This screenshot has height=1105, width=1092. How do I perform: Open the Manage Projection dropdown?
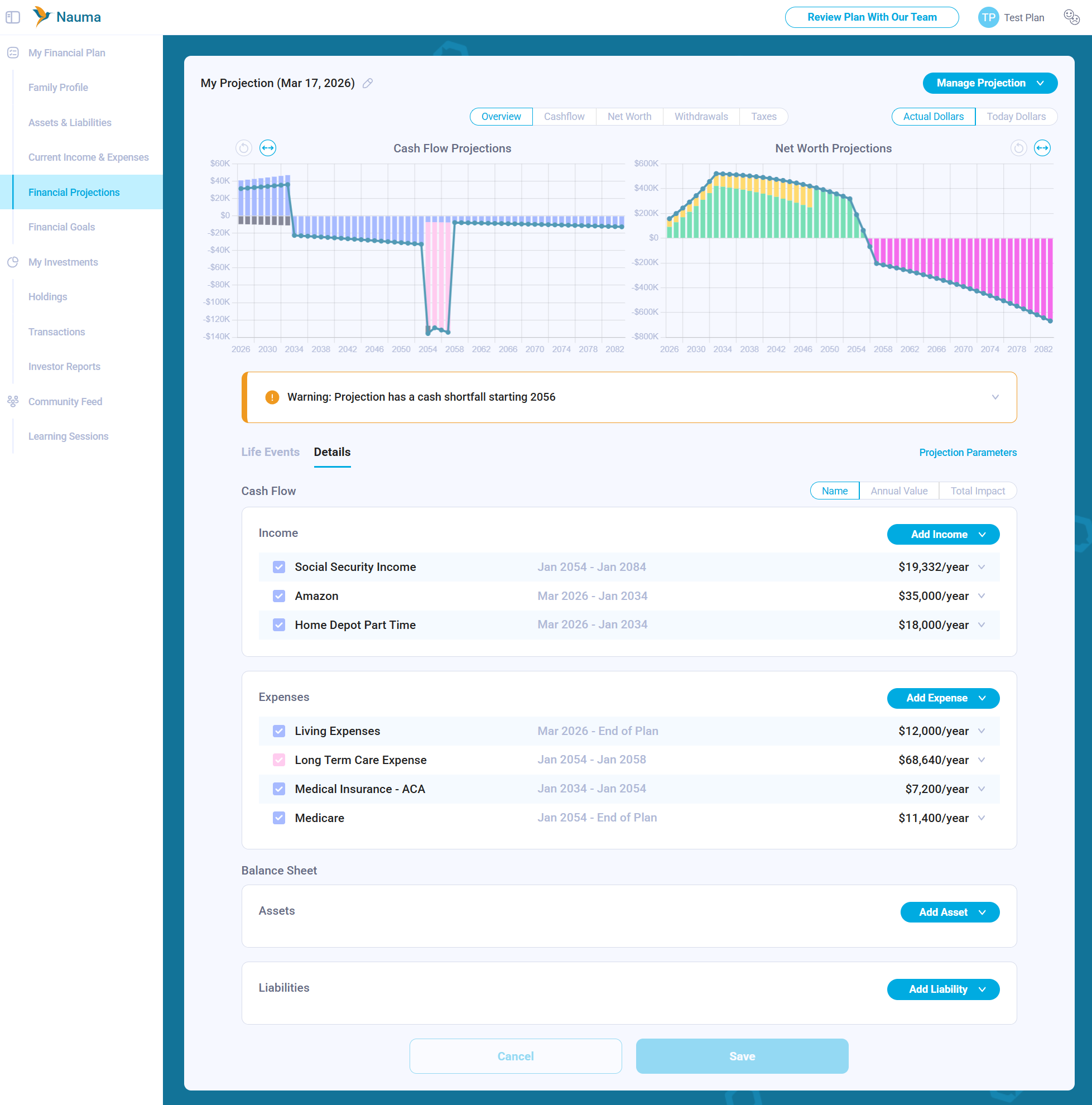(989, 83)
